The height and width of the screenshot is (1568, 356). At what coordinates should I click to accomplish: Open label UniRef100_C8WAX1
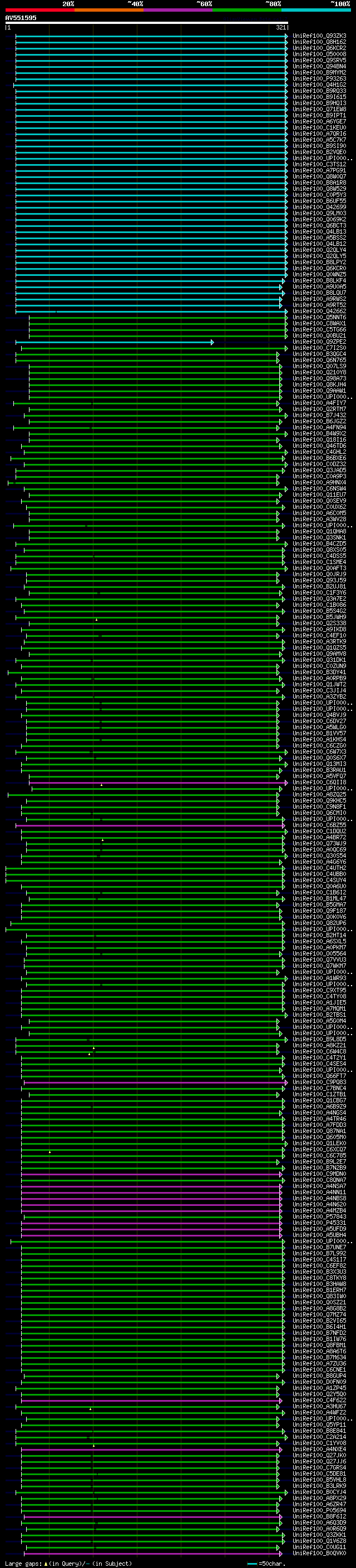(319, 323)
